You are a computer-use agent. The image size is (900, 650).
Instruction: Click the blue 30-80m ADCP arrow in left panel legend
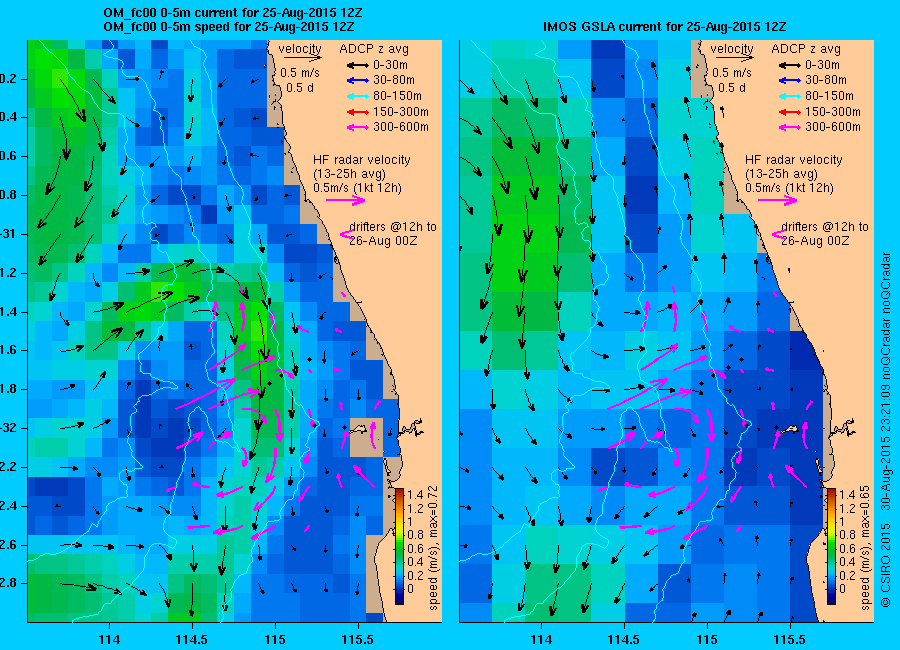(358, 80)
